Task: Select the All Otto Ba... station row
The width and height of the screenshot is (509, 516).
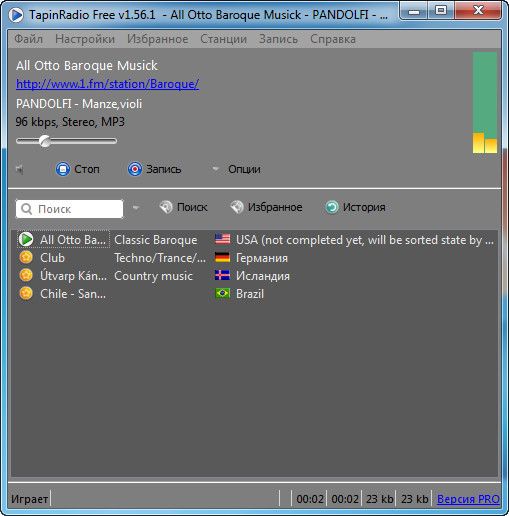Action: pos(255,240)
